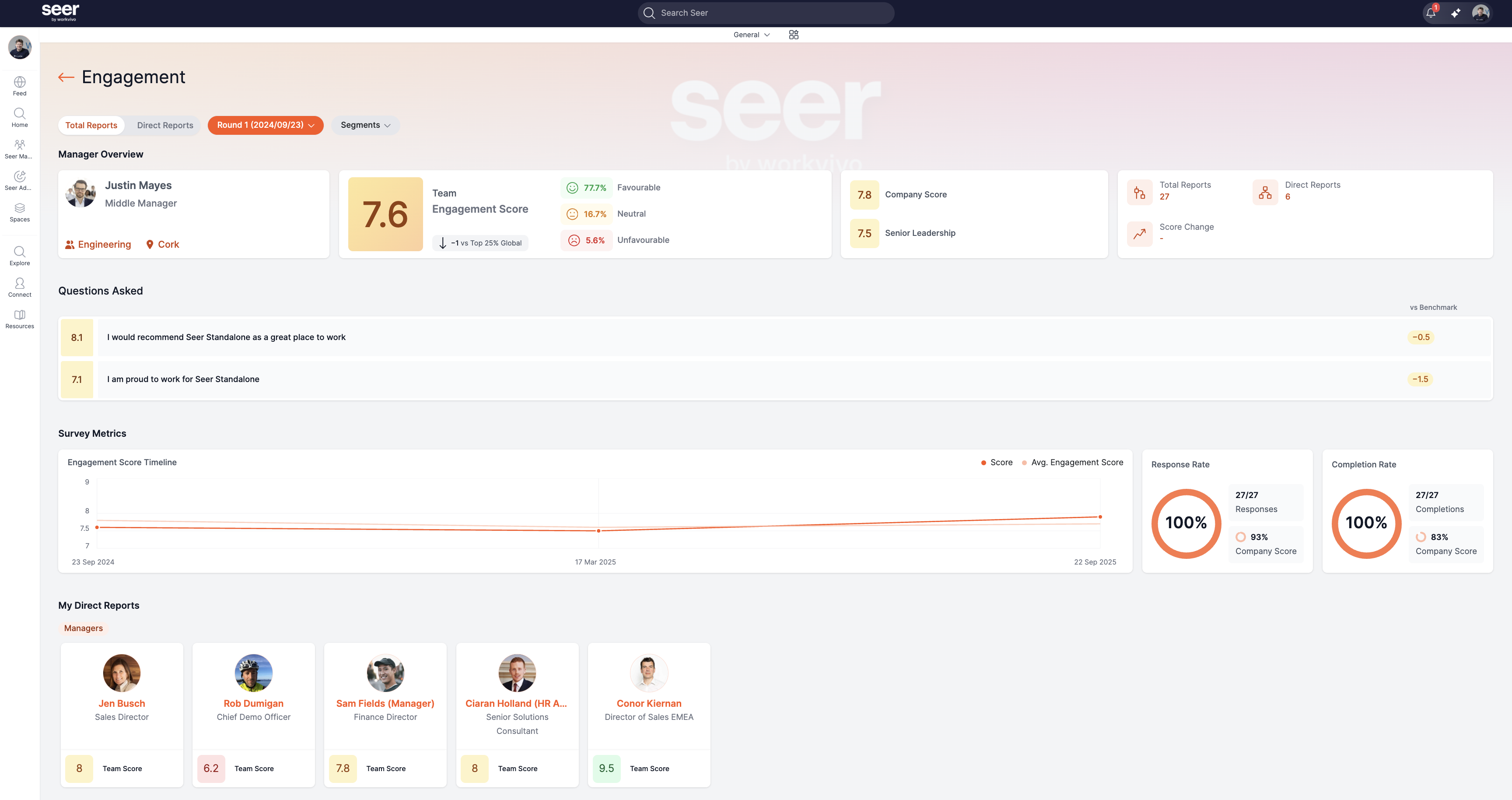Open Spaces in the sidebar
The image size is (1512, 800).
(x=19, y=212)
